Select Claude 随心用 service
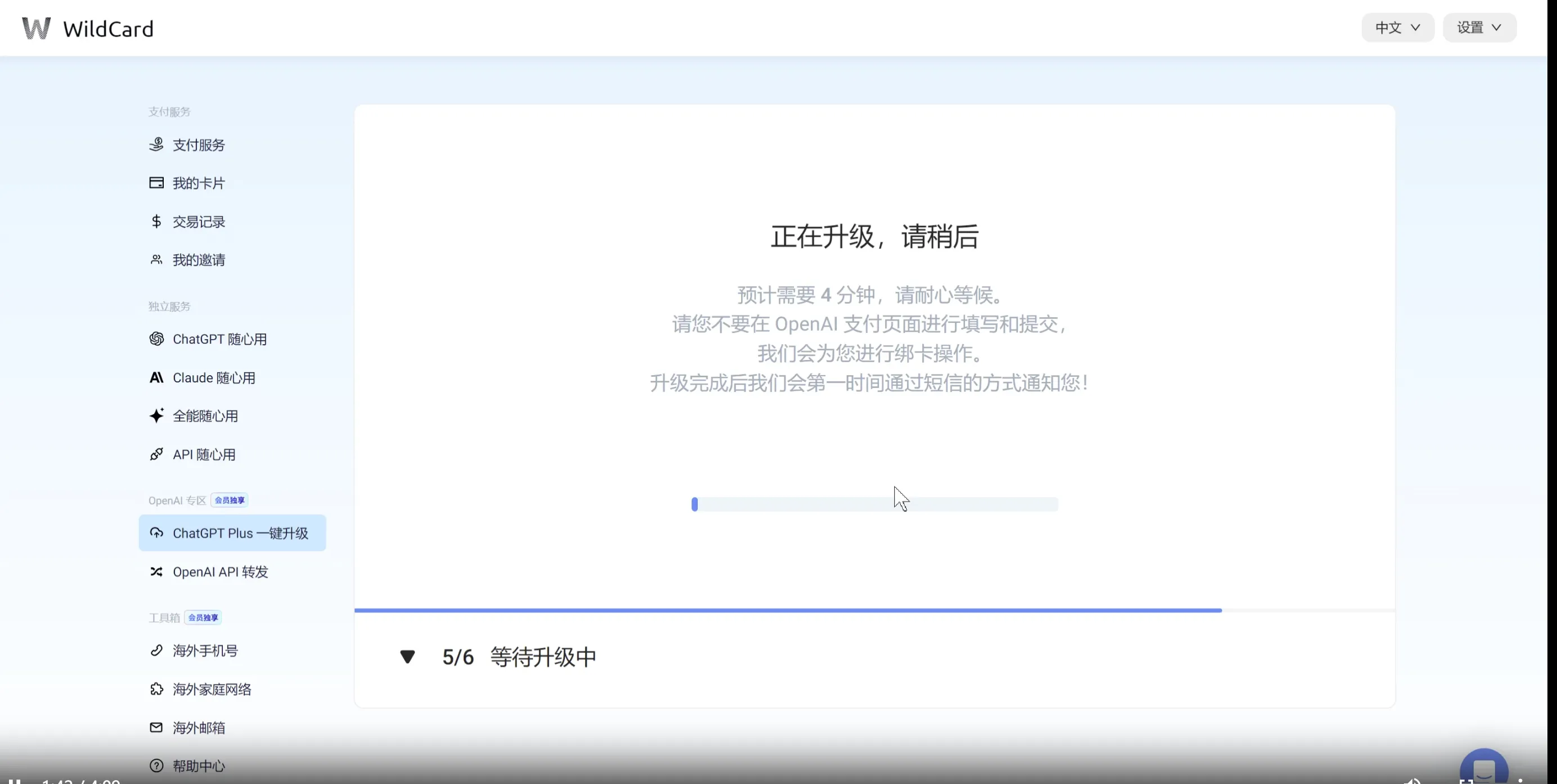This screenshot has width=1557, height=784. [x=213, y=378]
